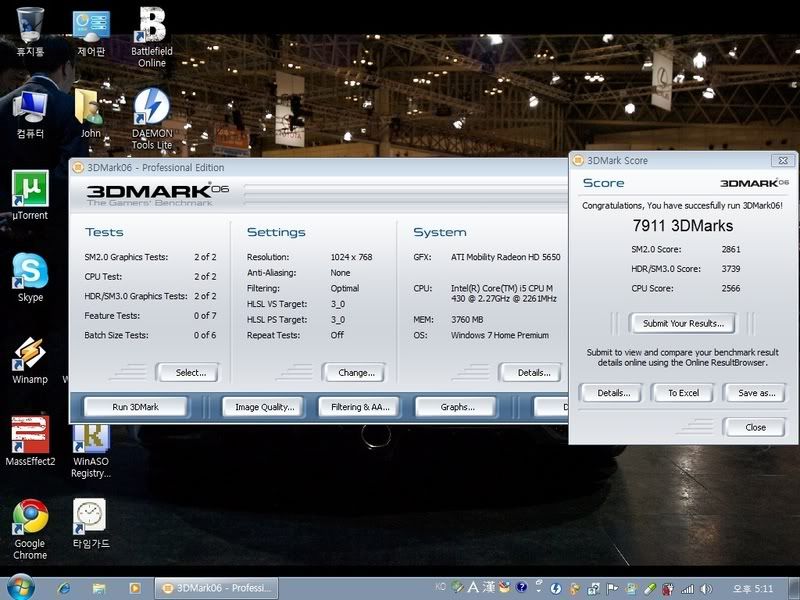Open the Skype desktop shortcut
Screen dimensions: 800x600
[30, 271]
